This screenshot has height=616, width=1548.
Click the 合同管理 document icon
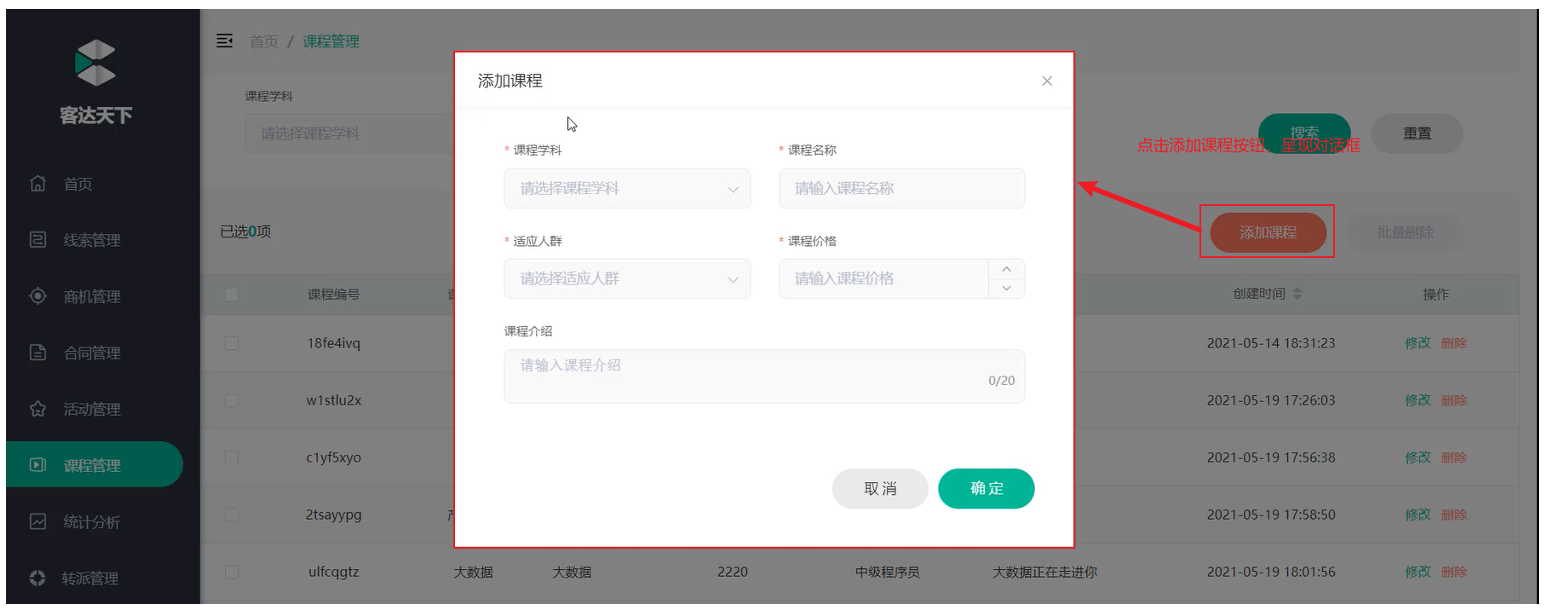click(38, 352)
